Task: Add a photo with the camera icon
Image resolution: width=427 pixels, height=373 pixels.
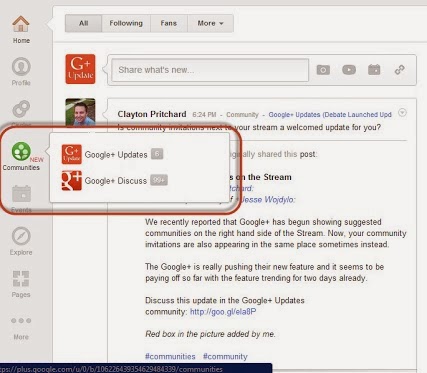Action: tap(323, 70)
